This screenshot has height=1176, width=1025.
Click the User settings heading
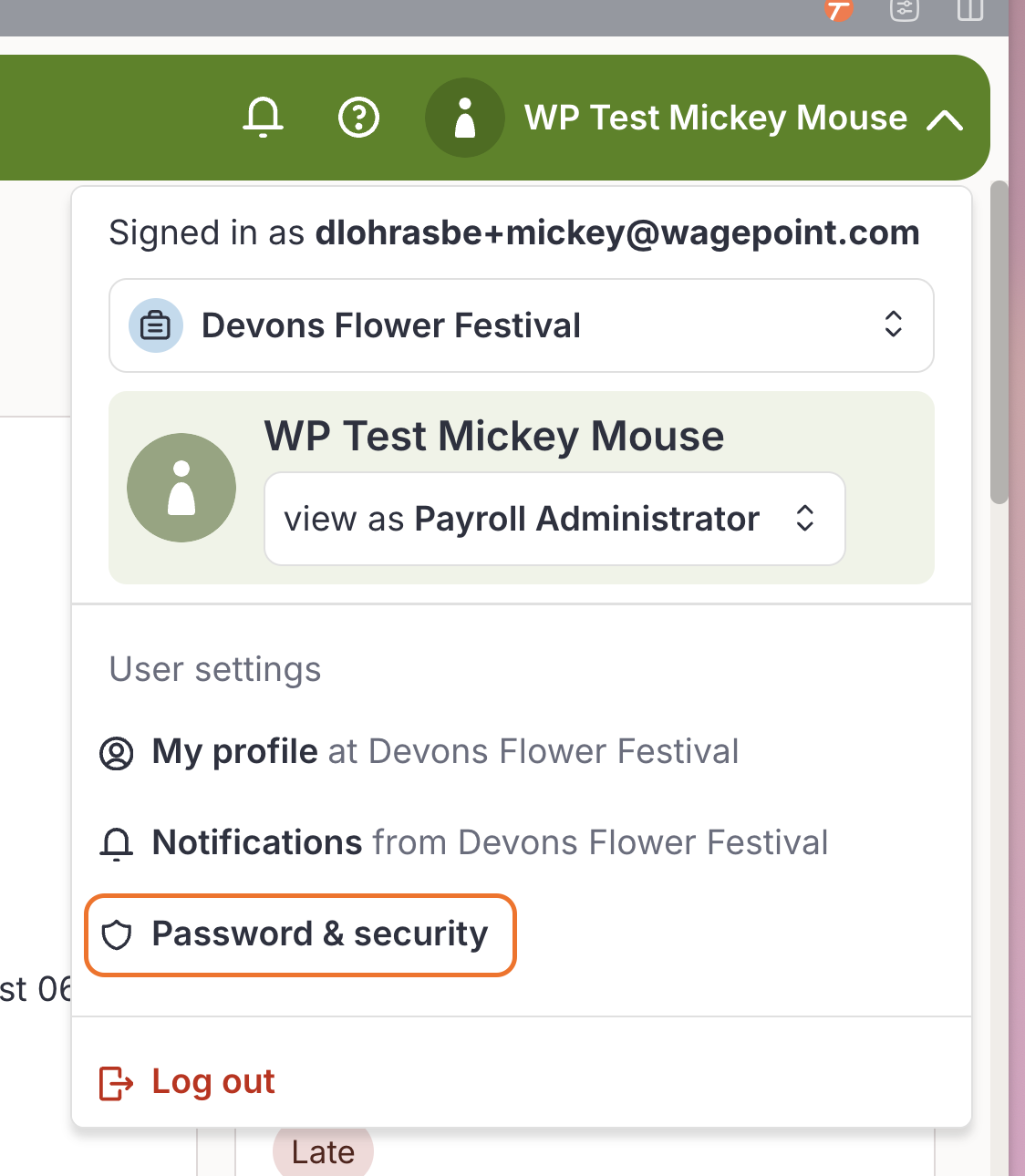pos(215,670)
